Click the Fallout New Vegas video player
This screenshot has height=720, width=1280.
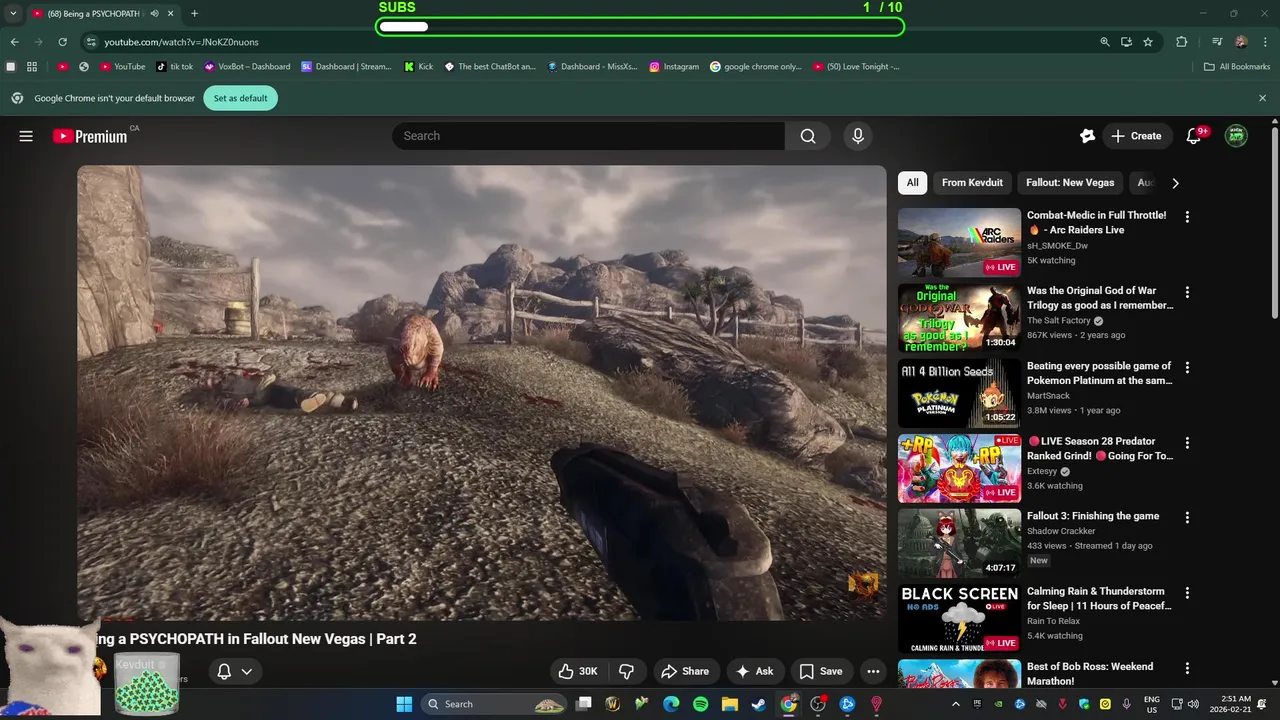pyautogui.click(x=482, y=393)
